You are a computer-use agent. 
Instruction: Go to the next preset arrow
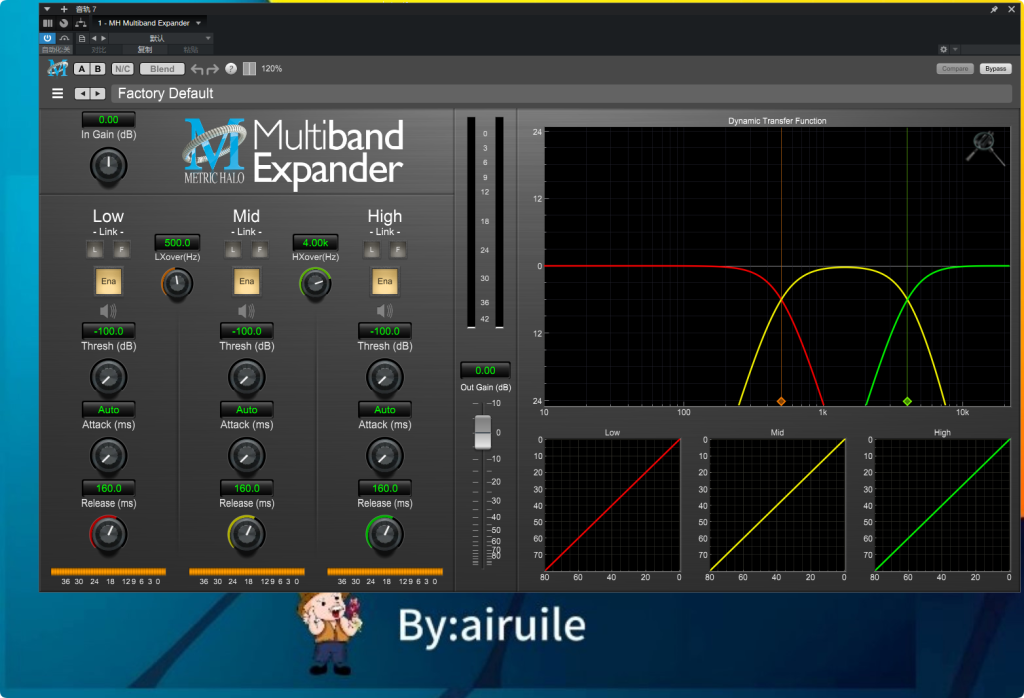pos(97,93)
